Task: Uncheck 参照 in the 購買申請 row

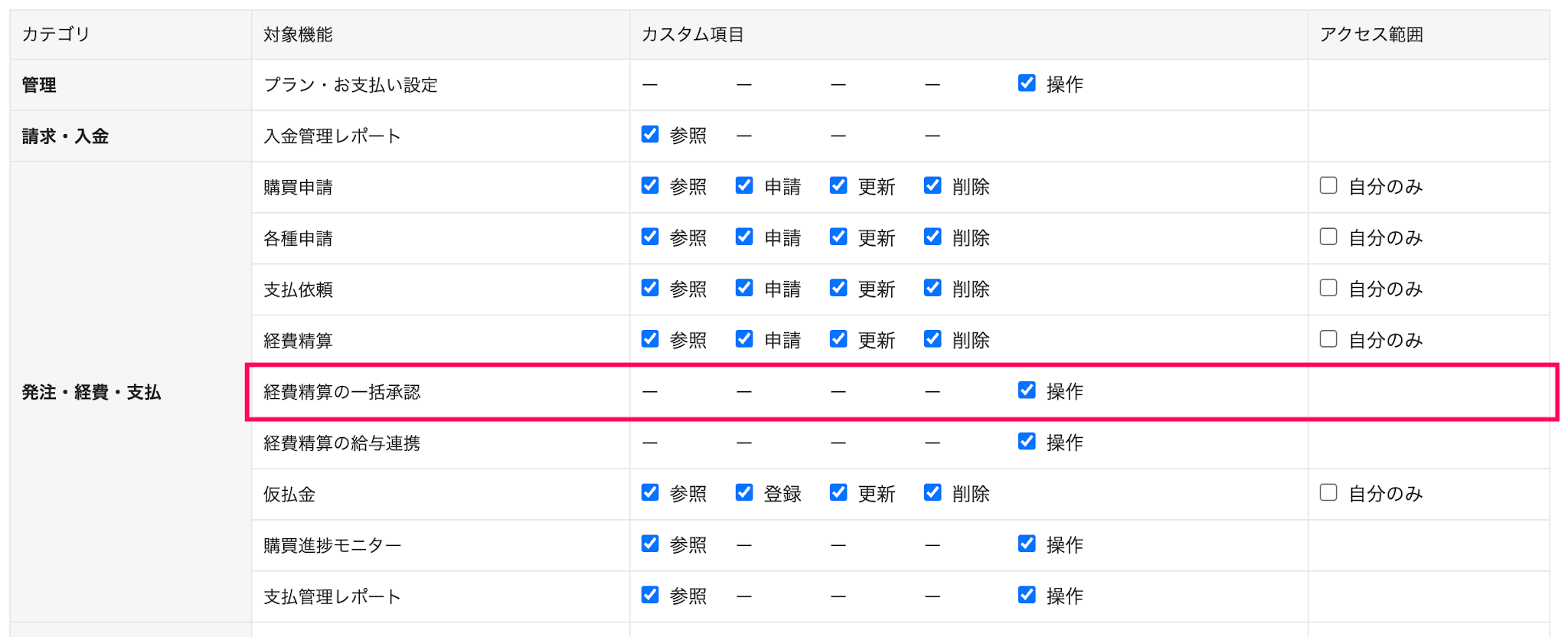Action: (x=650, y=185)
